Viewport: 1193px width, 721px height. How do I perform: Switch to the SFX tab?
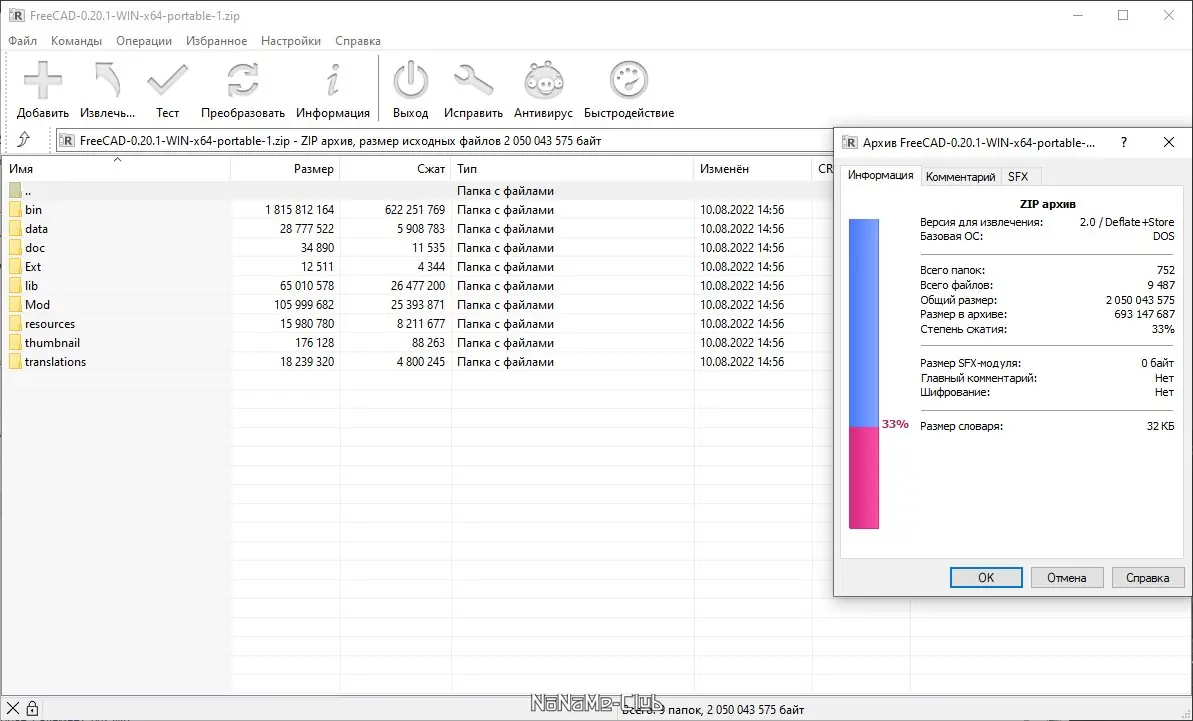point(1018,176)
